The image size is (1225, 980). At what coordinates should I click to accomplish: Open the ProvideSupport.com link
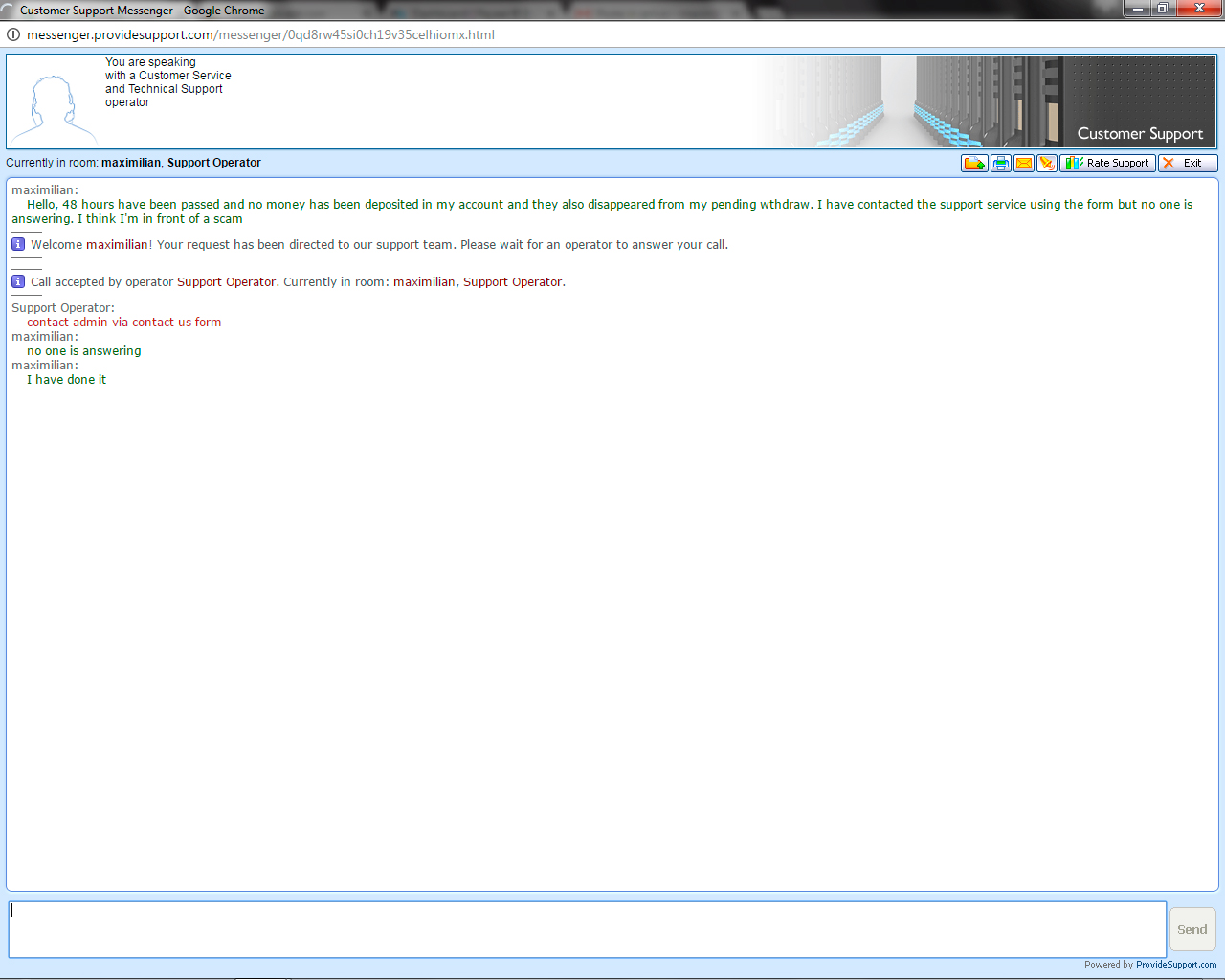1175,965
